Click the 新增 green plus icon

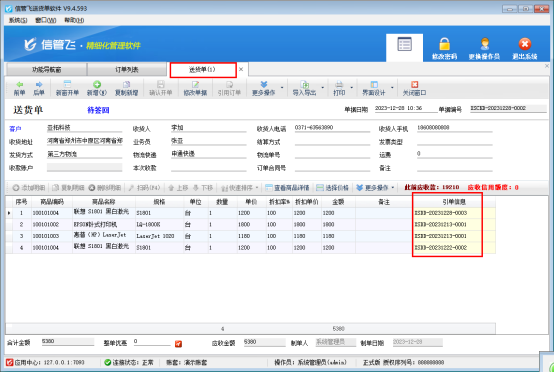click(97, 84)
